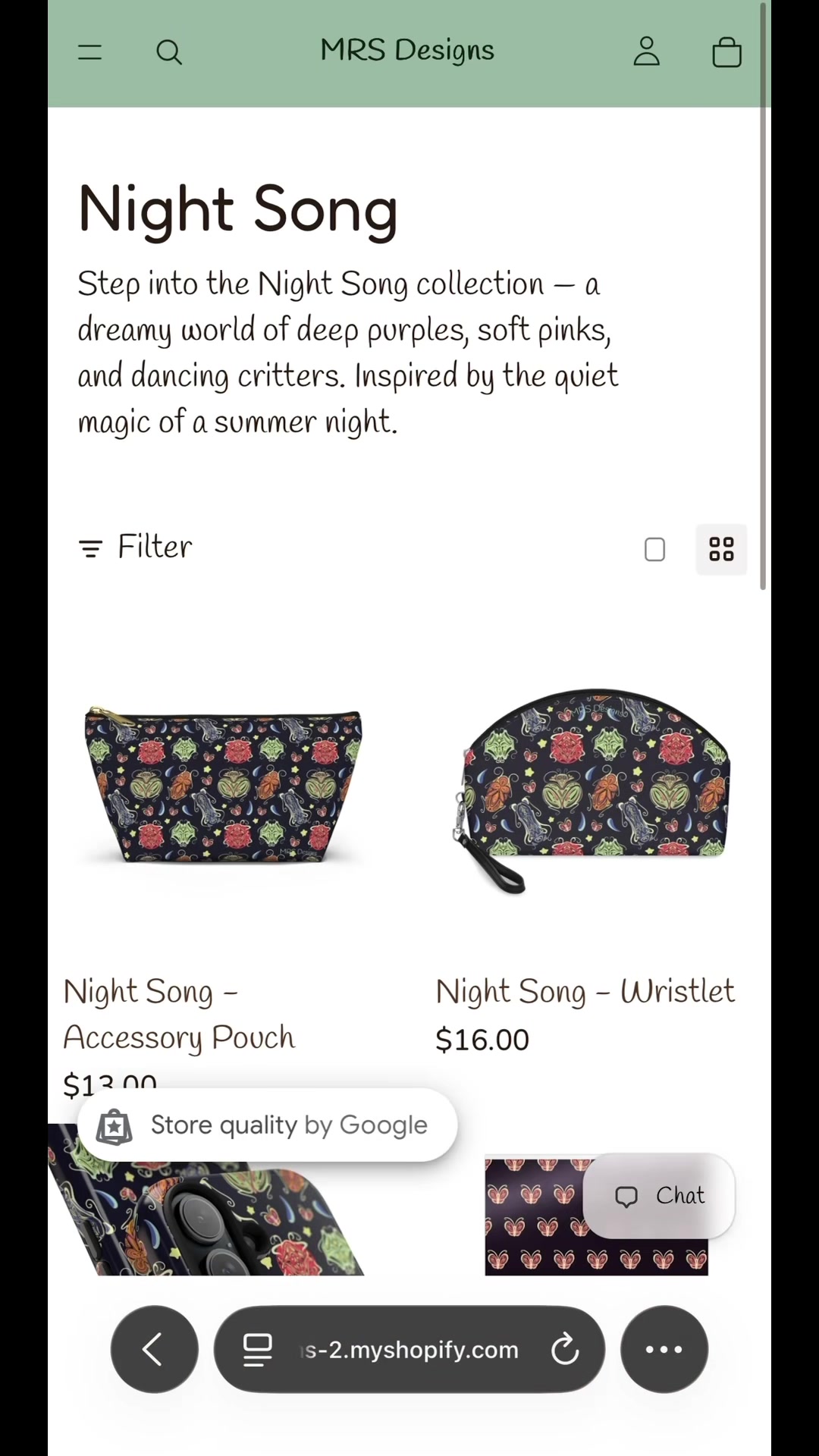Open the store search icon

coord(168,52)
